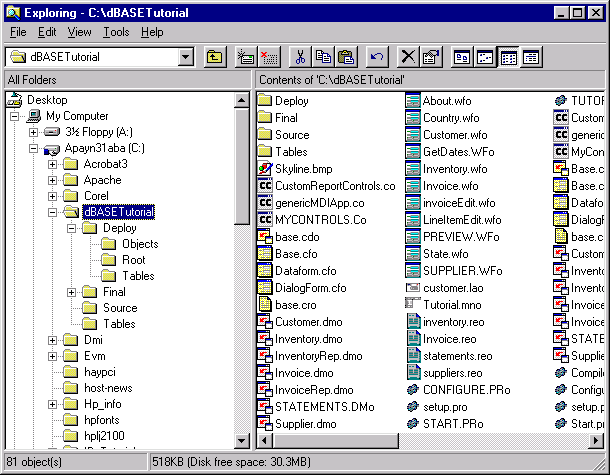610x475 pixels.
Task: Expand the 3½ Floppy (A:) node
Action: (x=33, y=132)
